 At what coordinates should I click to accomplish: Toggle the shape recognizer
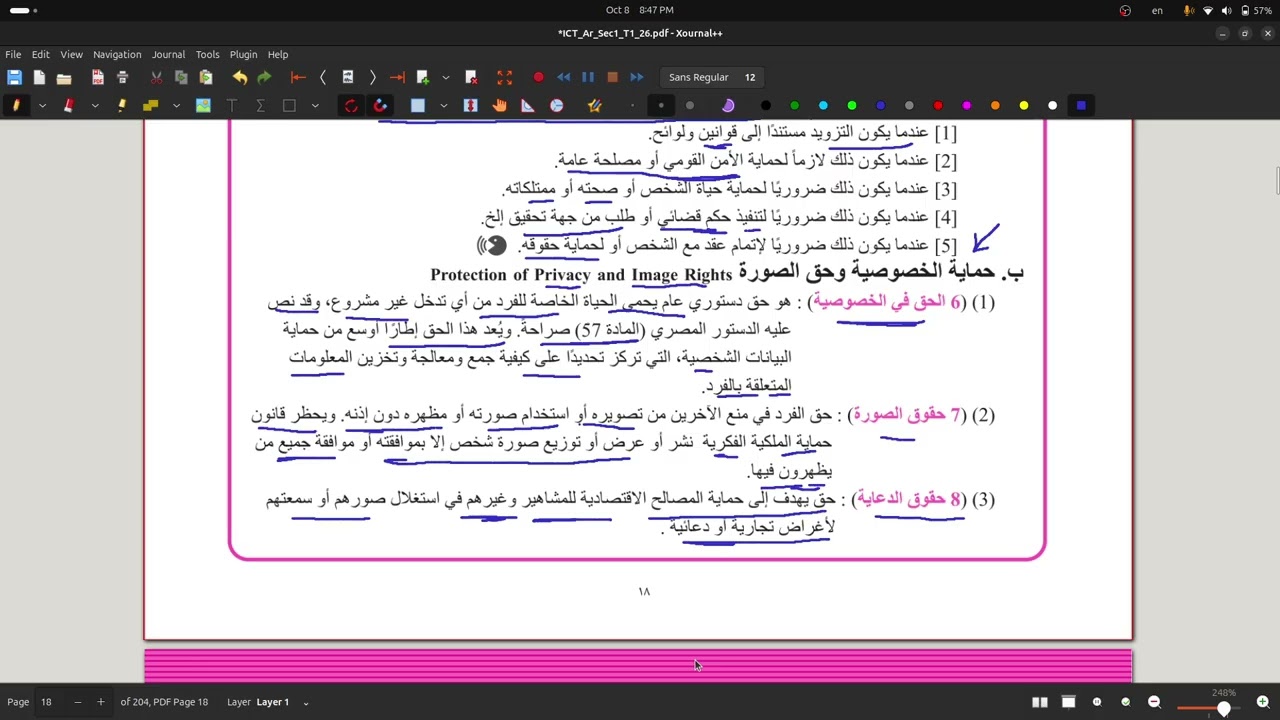351,105
